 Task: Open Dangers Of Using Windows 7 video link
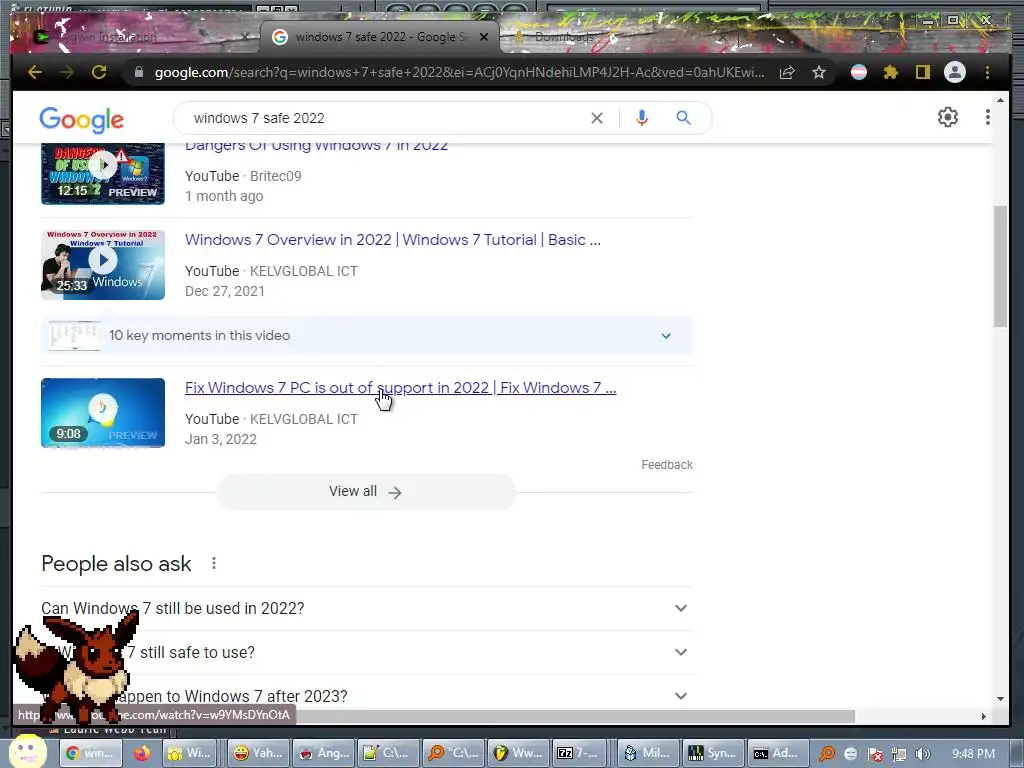click(x=316, y=145)
